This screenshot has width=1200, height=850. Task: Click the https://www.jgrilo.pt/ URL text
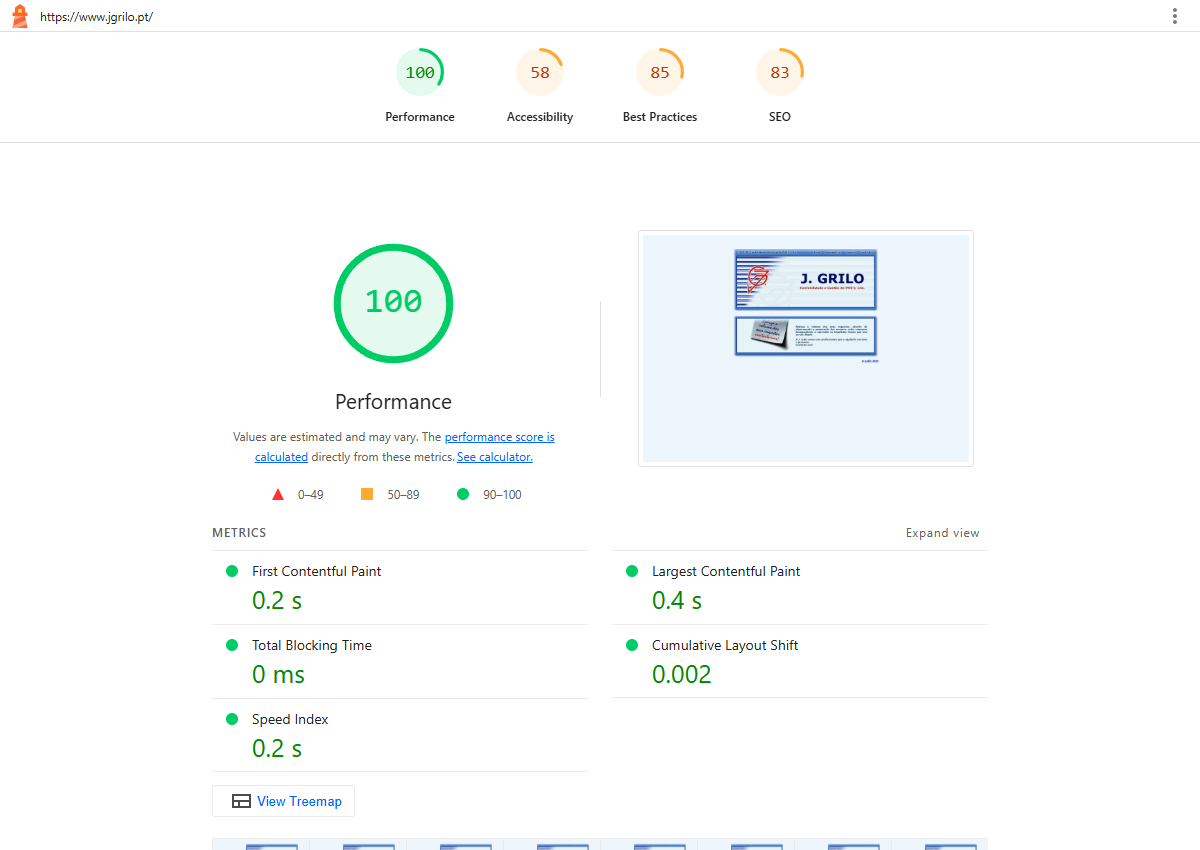click(x=96, y=17)
